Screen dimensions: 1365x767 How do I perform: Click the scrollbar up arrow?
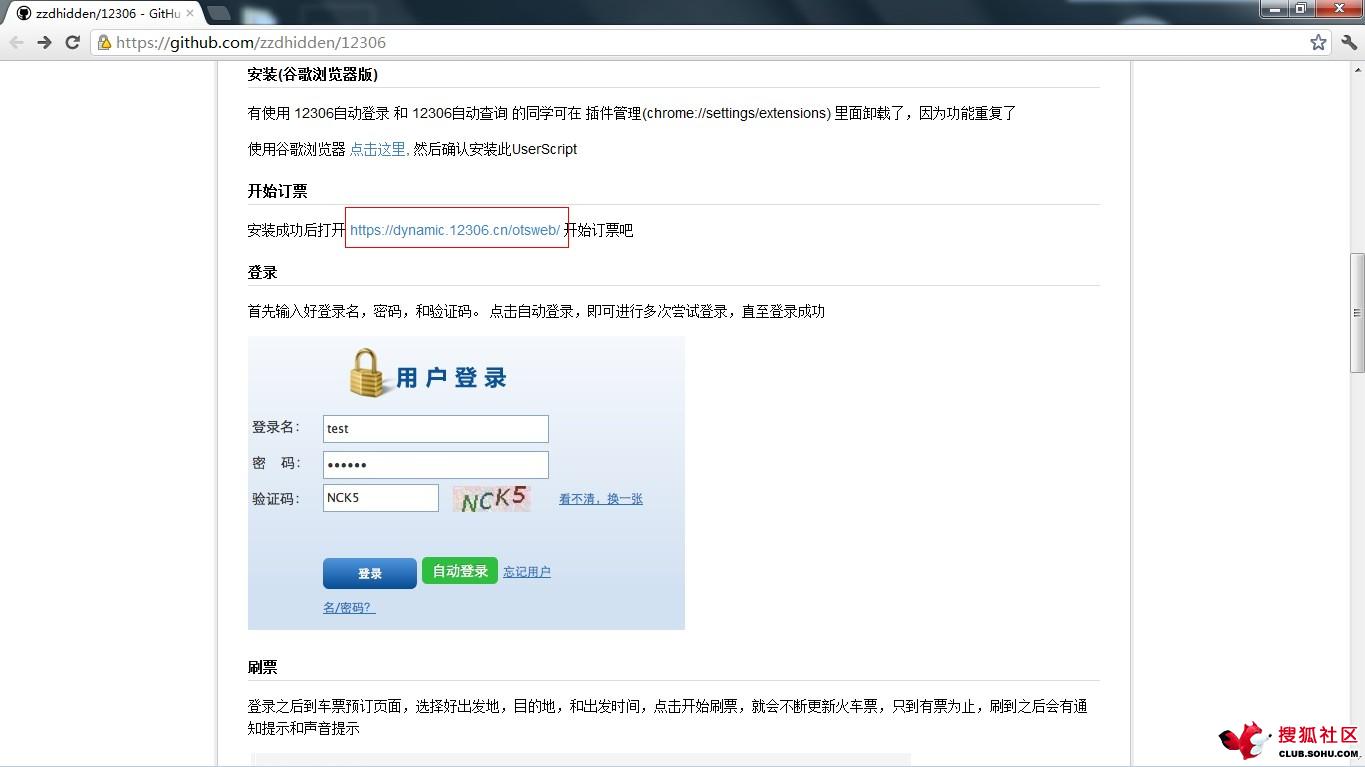[1357, 68]
